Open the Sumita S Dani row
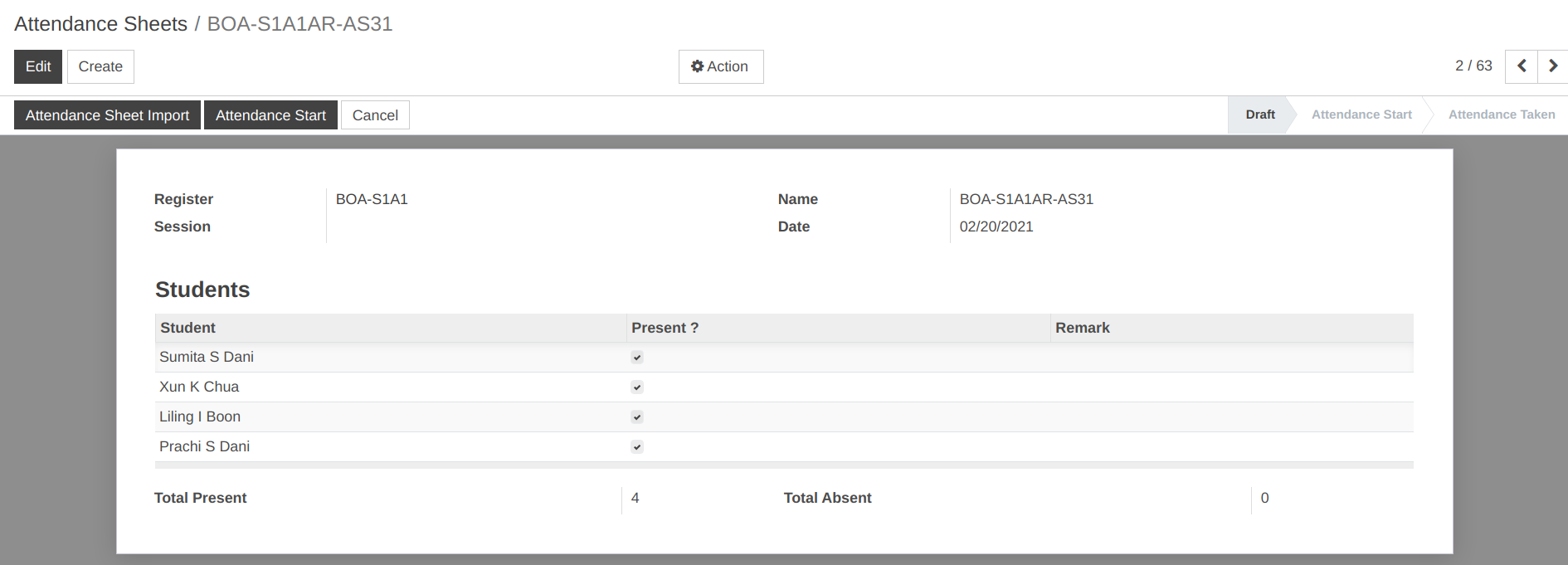The height and width of the screenshot is (565, 1568). pos(784,358)
